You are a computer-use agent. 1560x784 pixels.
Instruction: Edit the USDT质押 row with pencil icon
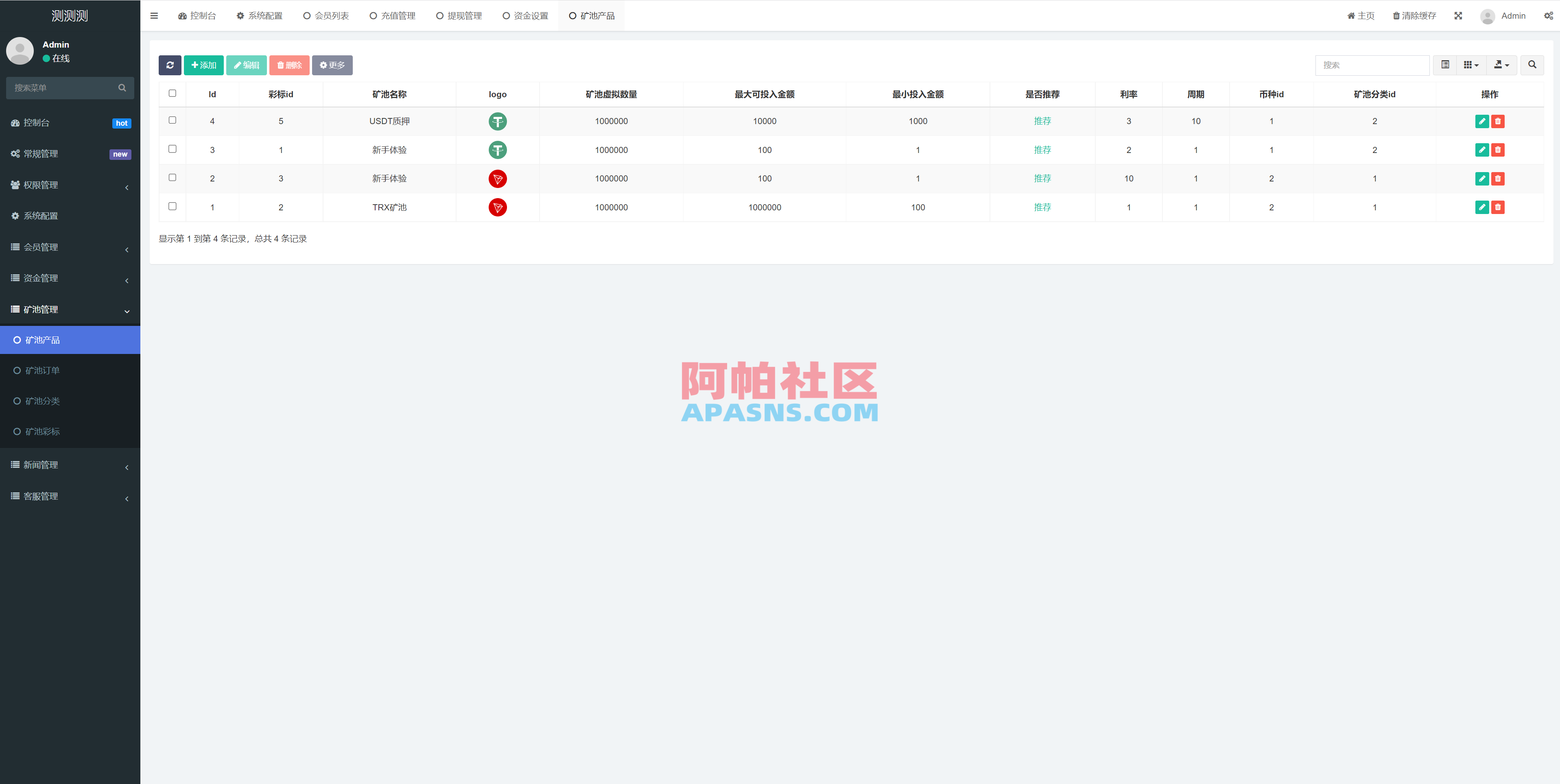coord(1482,121)
